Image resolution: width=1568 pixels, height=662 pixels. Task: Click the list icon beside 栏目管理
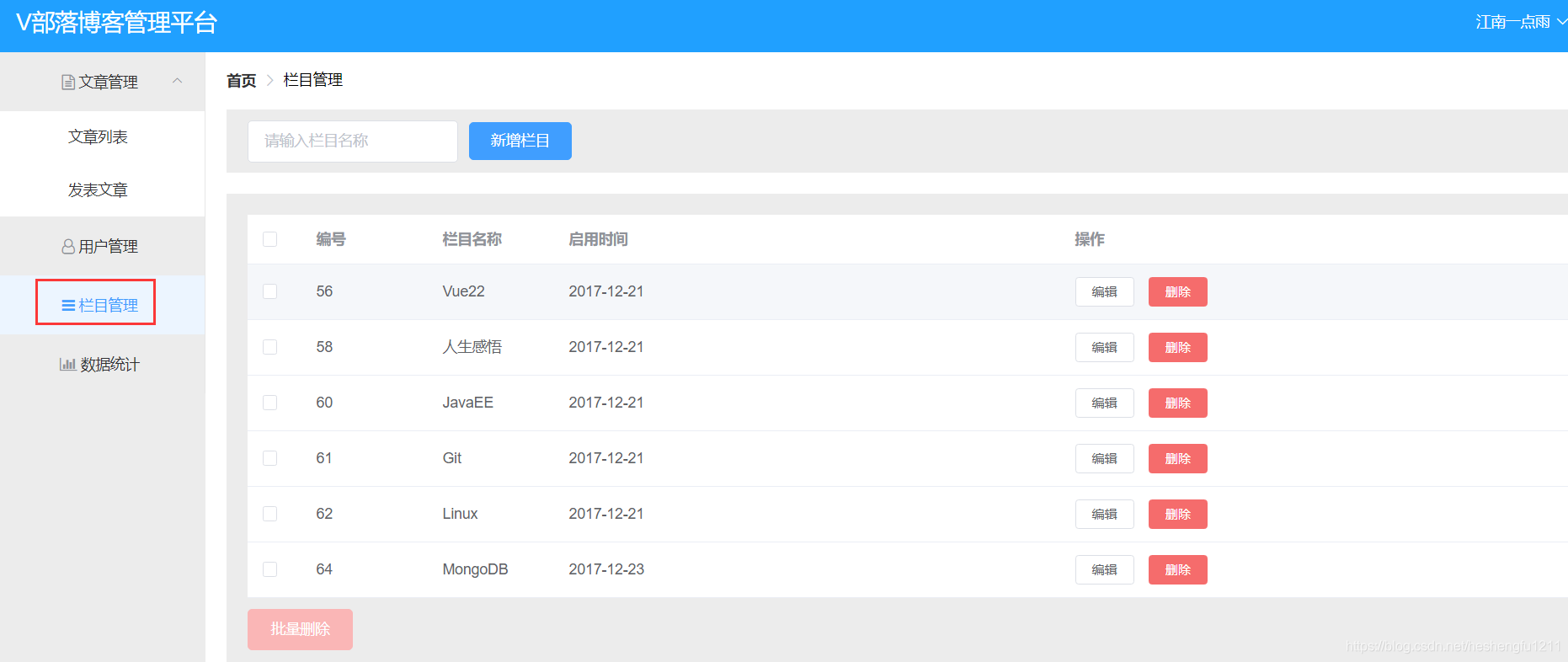tap(68, 306)
